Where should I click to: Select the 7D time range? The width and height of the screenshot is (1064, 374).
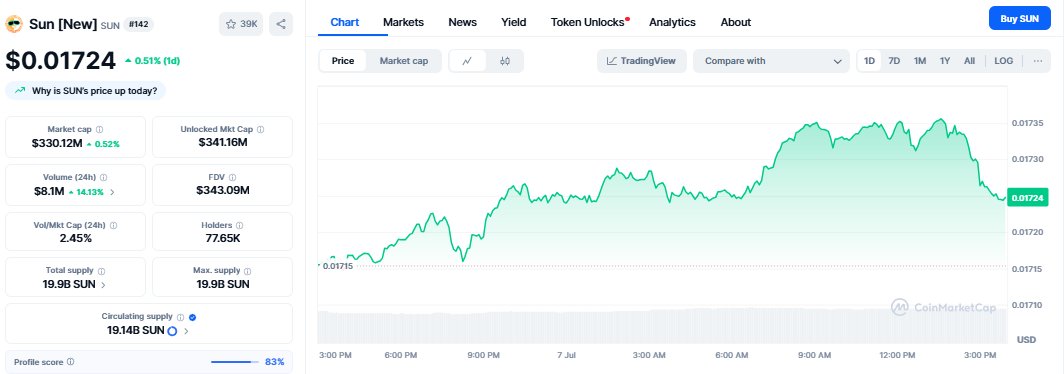[x=894, y=61]
